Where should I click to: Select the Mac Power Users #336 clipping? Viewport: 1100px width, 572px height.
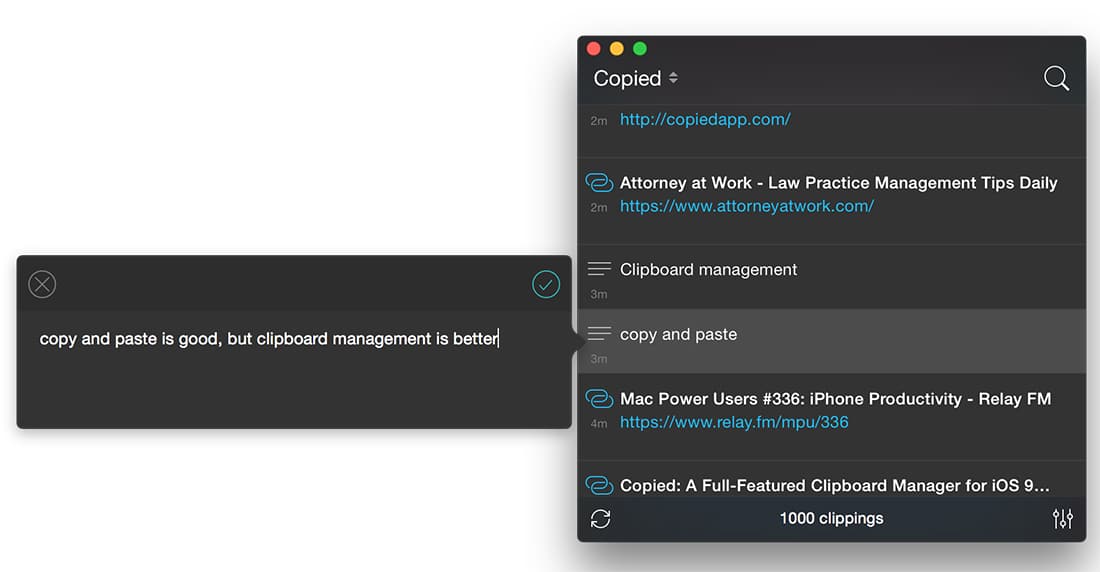[831, 417]
